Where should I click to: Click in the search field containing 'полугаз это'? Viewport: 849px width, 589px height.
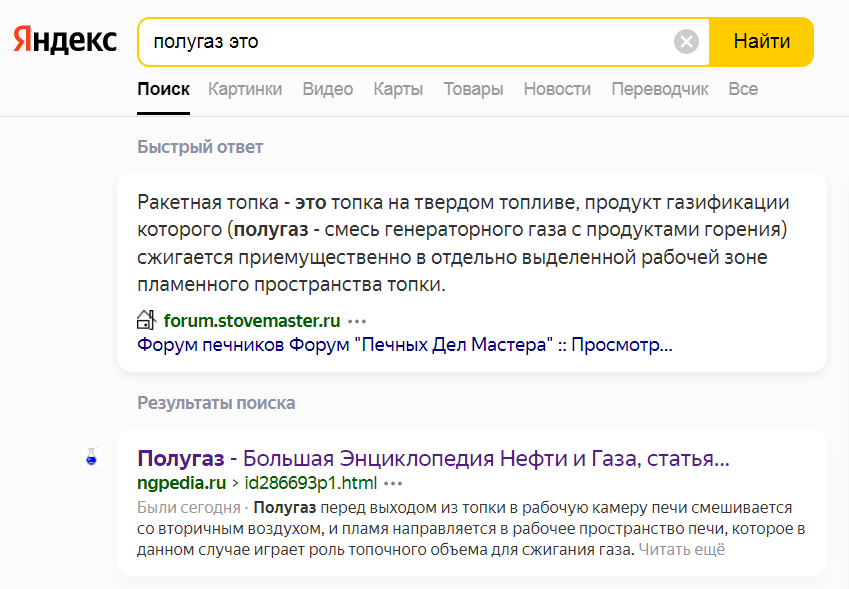(400, 42)
